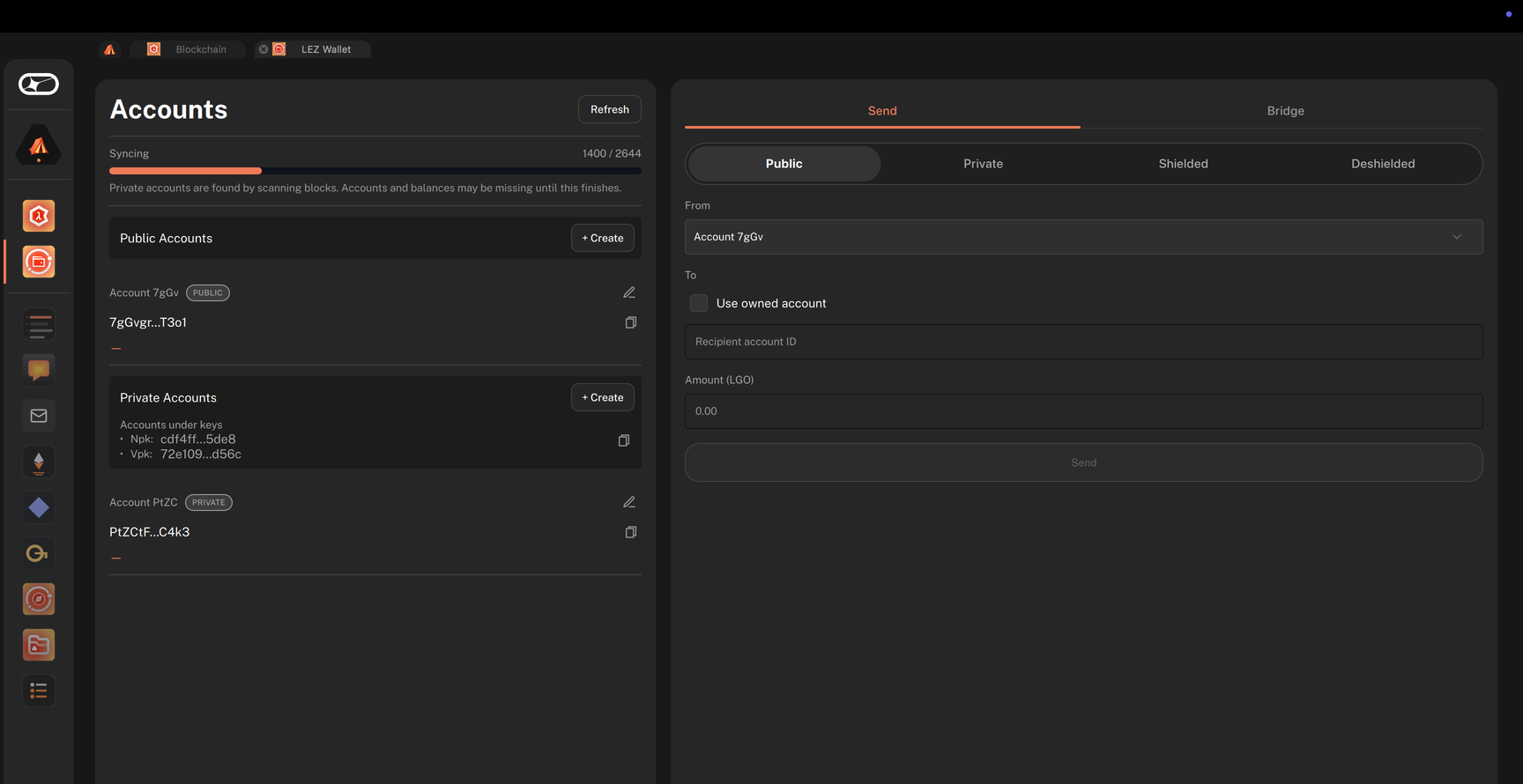Click the PUBLIC badge on Account 7gGv

pyautogui.click(x=208, y=292)
